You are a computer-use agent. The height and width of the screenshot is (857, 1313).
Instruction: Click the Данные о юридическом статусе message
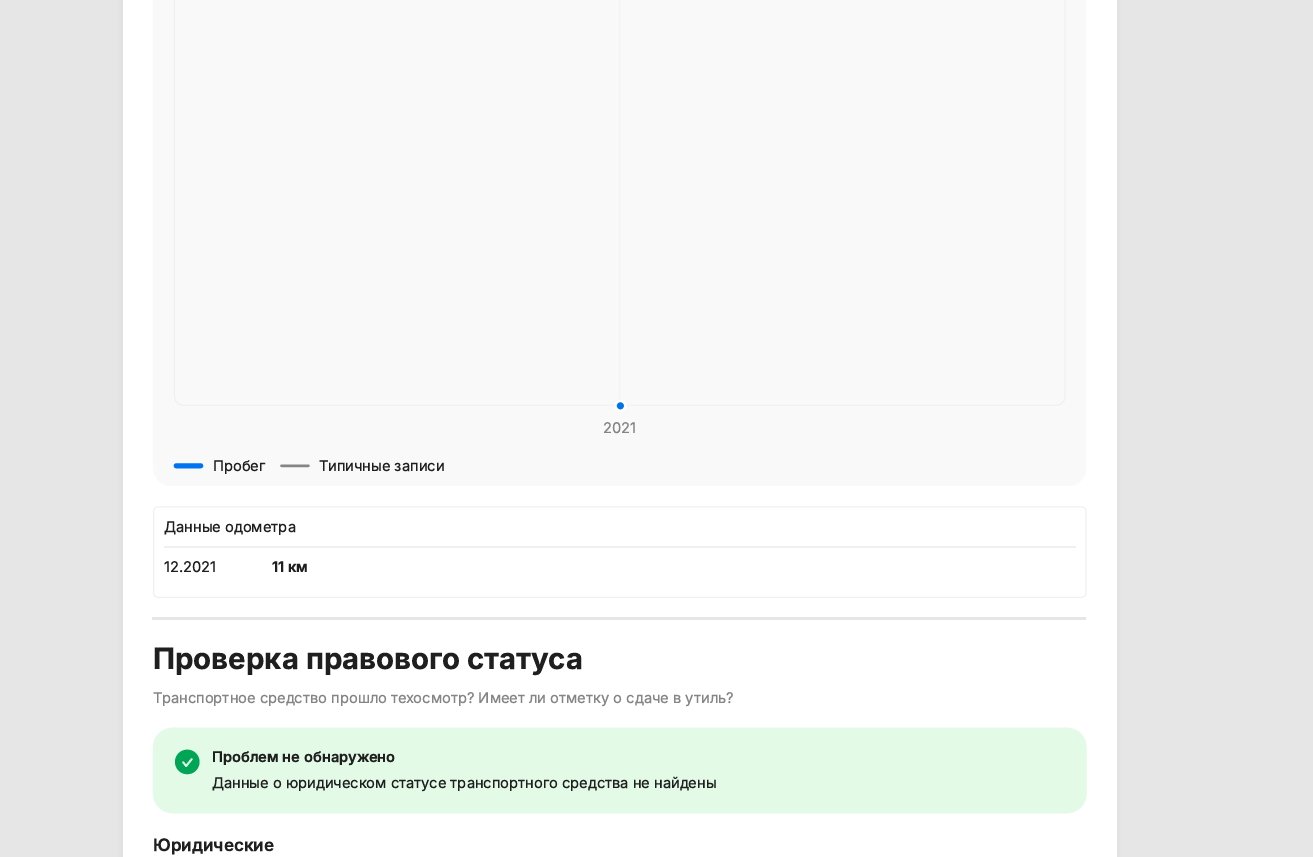coord(464,783)
